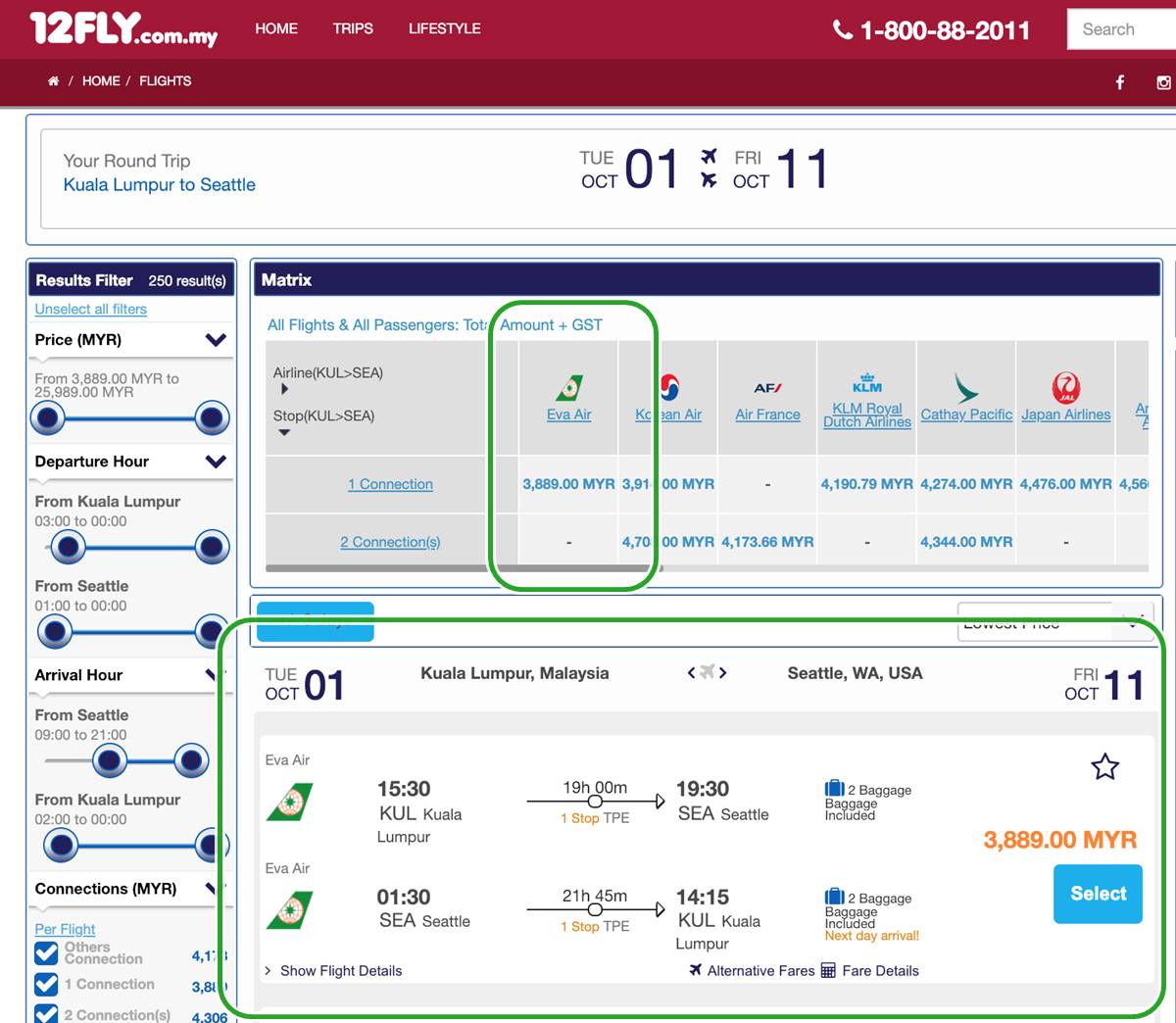Click Unselect all filters link
The height and width of the screenshot is (1023, 1176).
(91, 309)
